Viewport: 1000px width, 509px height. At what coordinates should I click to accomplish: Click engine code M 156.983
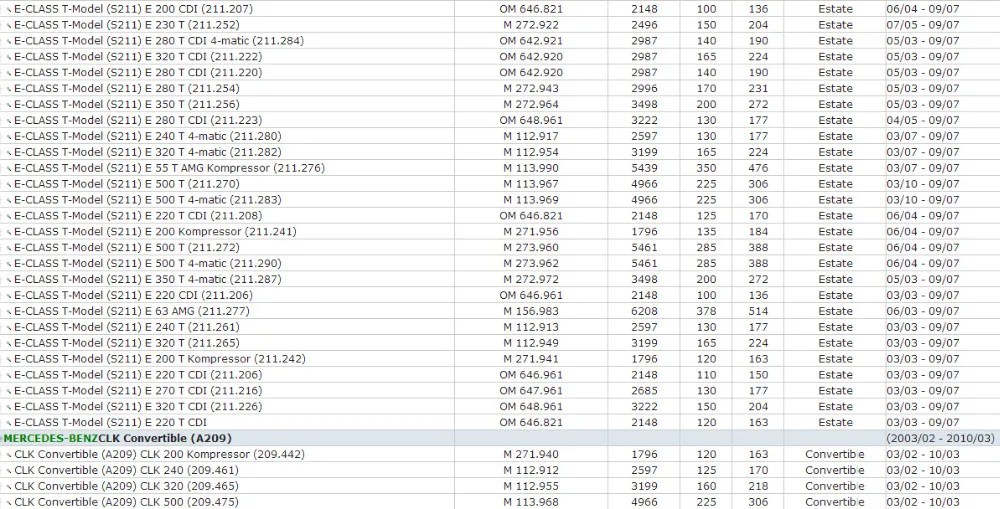click(531, 311)
